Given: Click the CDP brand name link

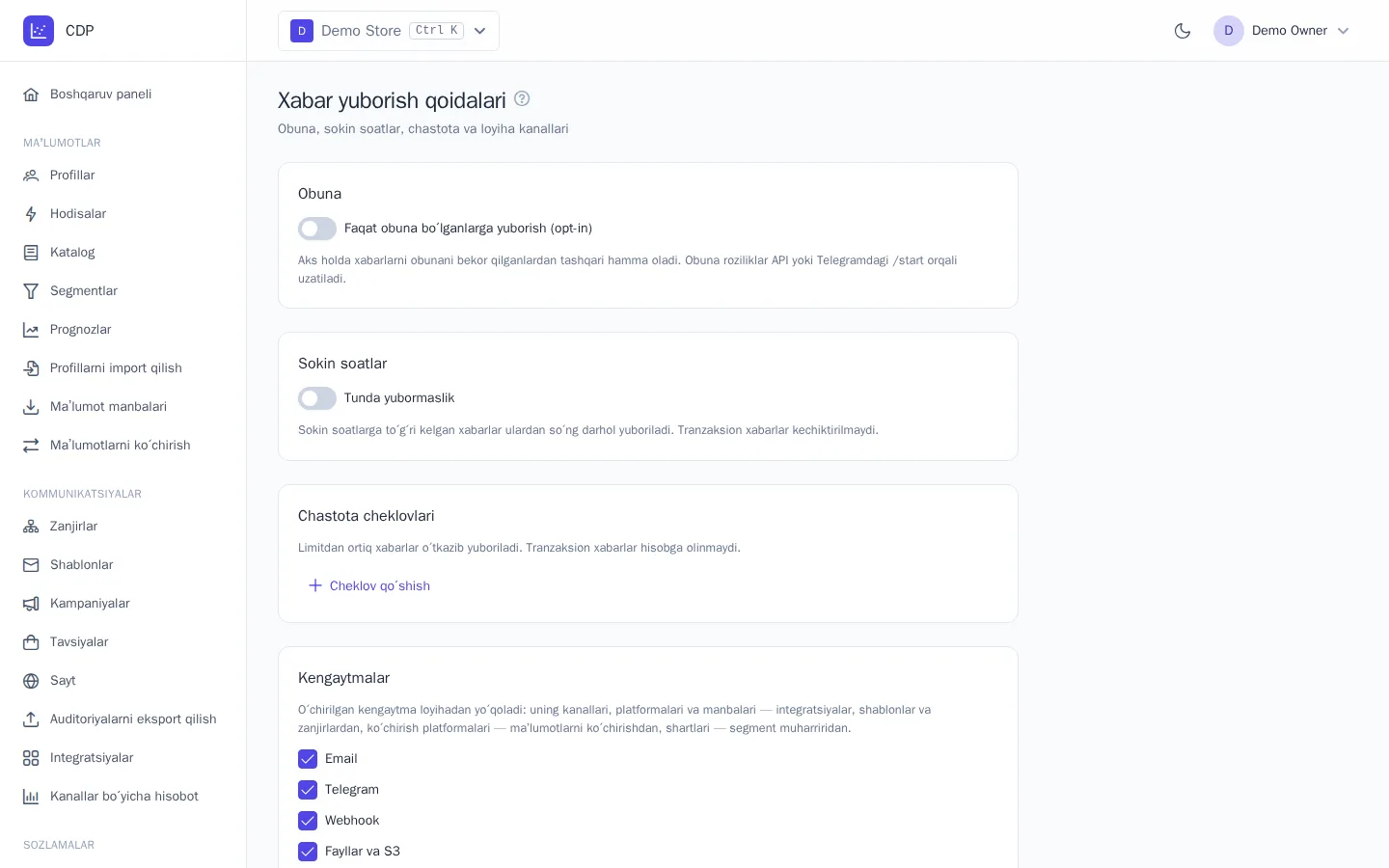Looking at the screenshot, I should [80, 31].
